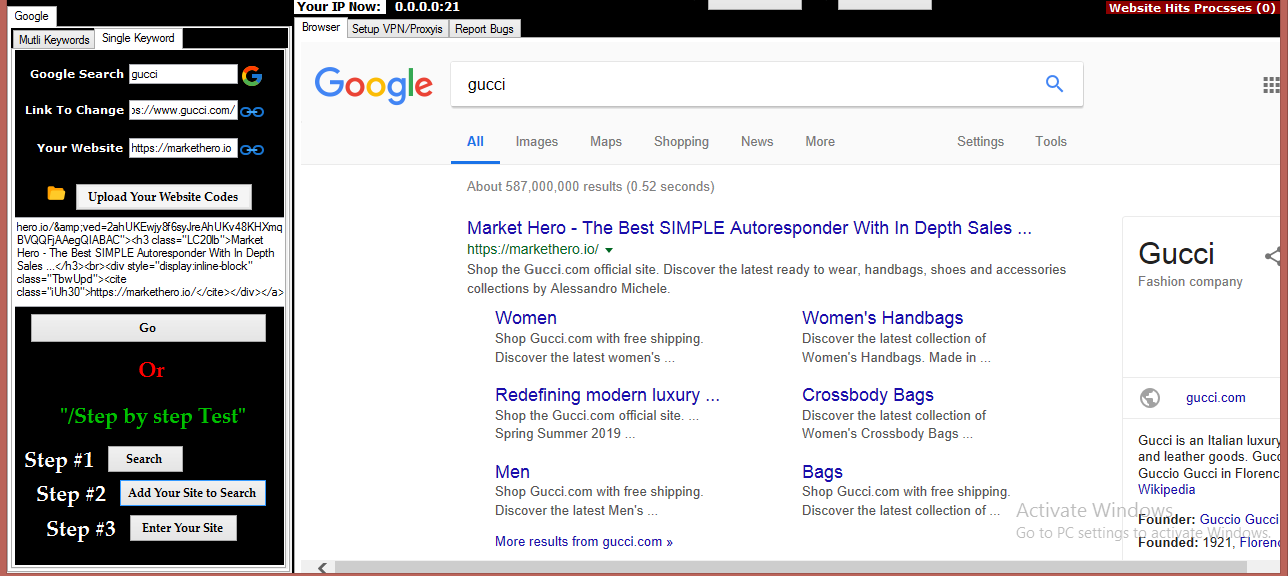
Task: Switch to the Single Keyword tab
Action: [138, 38]
